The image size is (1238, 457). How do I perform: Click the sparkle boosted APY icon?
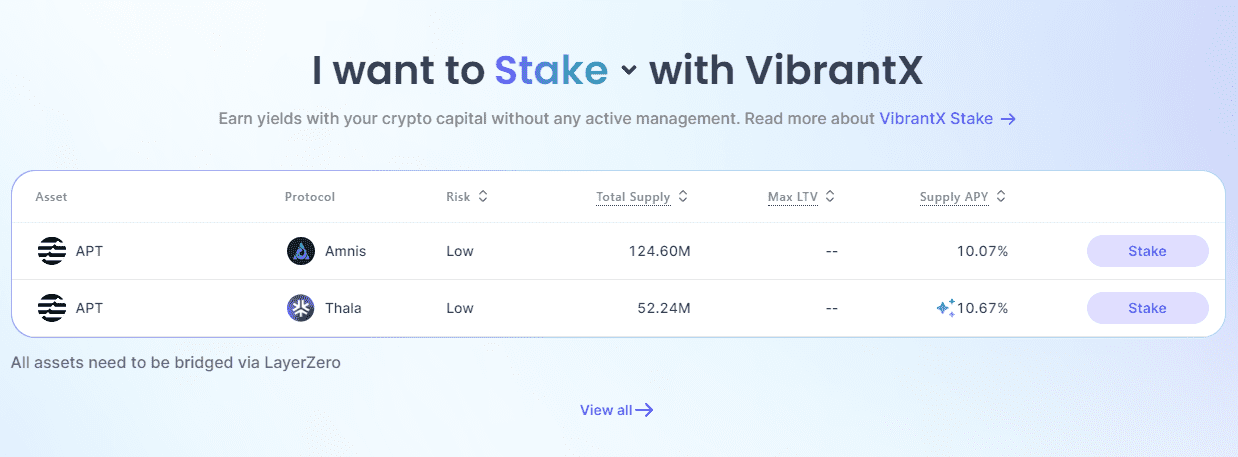pos(945,308)
